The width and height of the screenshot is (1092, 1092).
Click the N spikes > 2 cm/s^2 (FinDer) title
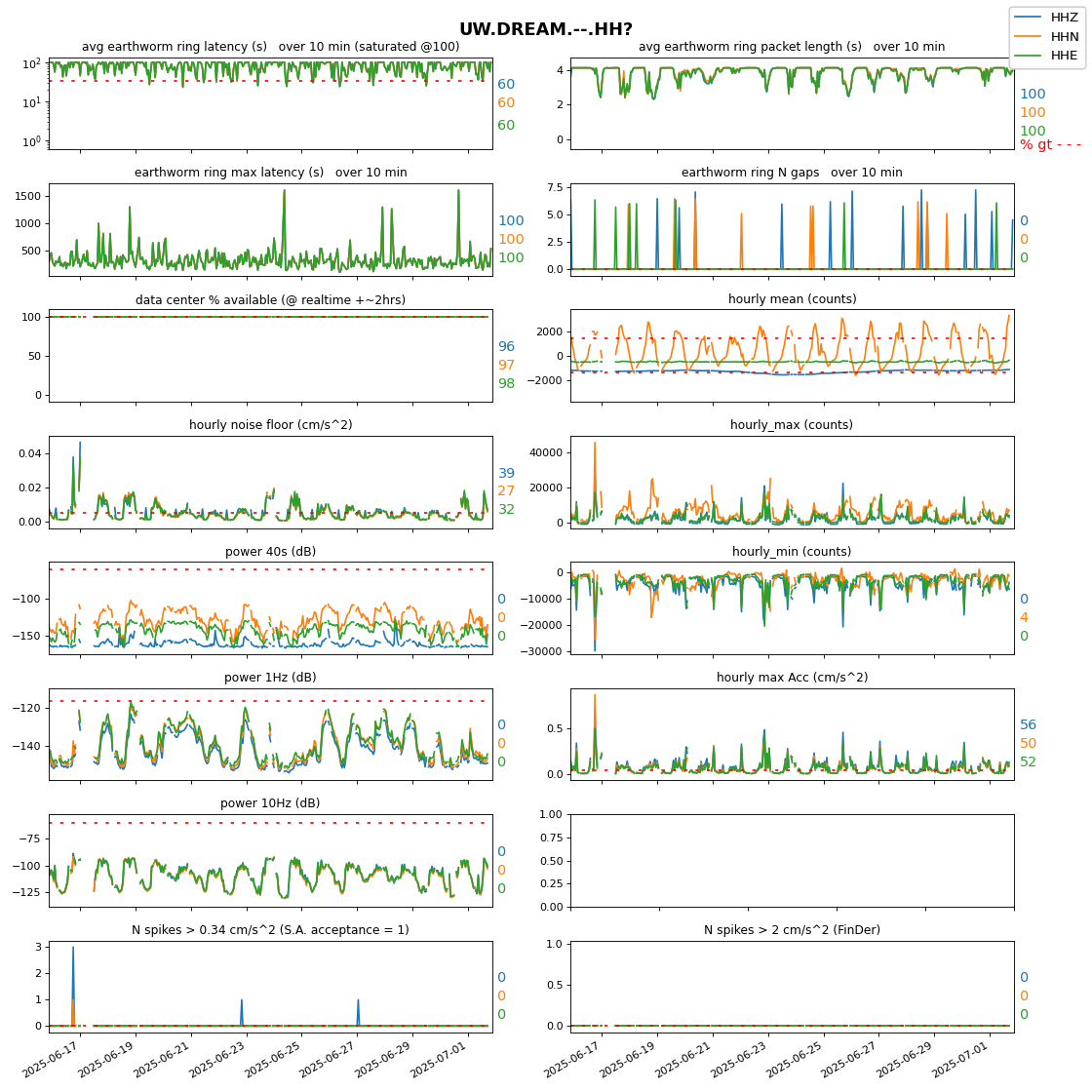(x=793, y=930)
